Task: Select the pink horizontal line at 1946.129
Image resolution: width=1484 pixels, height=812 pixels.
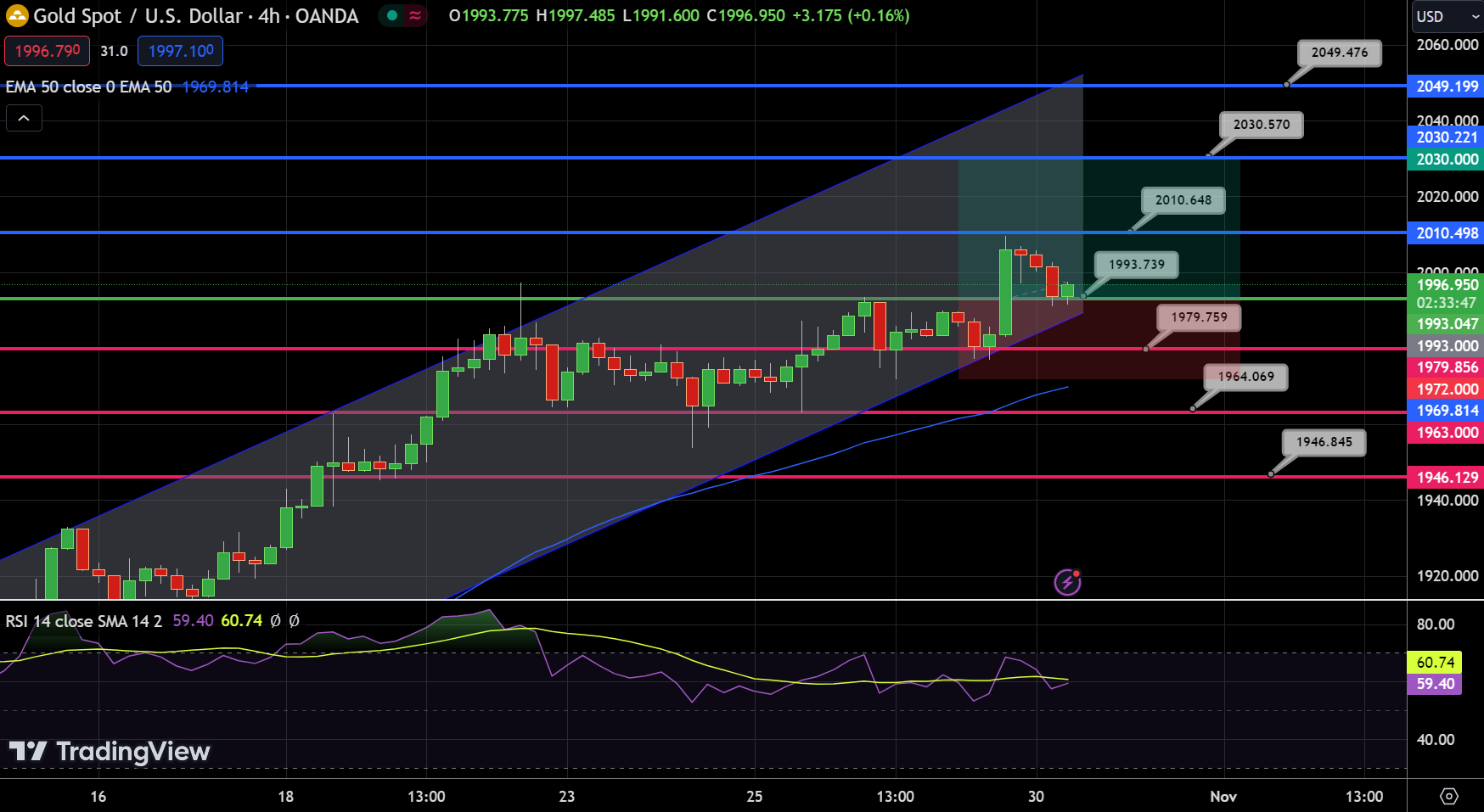Action: [x=703, y=477]
